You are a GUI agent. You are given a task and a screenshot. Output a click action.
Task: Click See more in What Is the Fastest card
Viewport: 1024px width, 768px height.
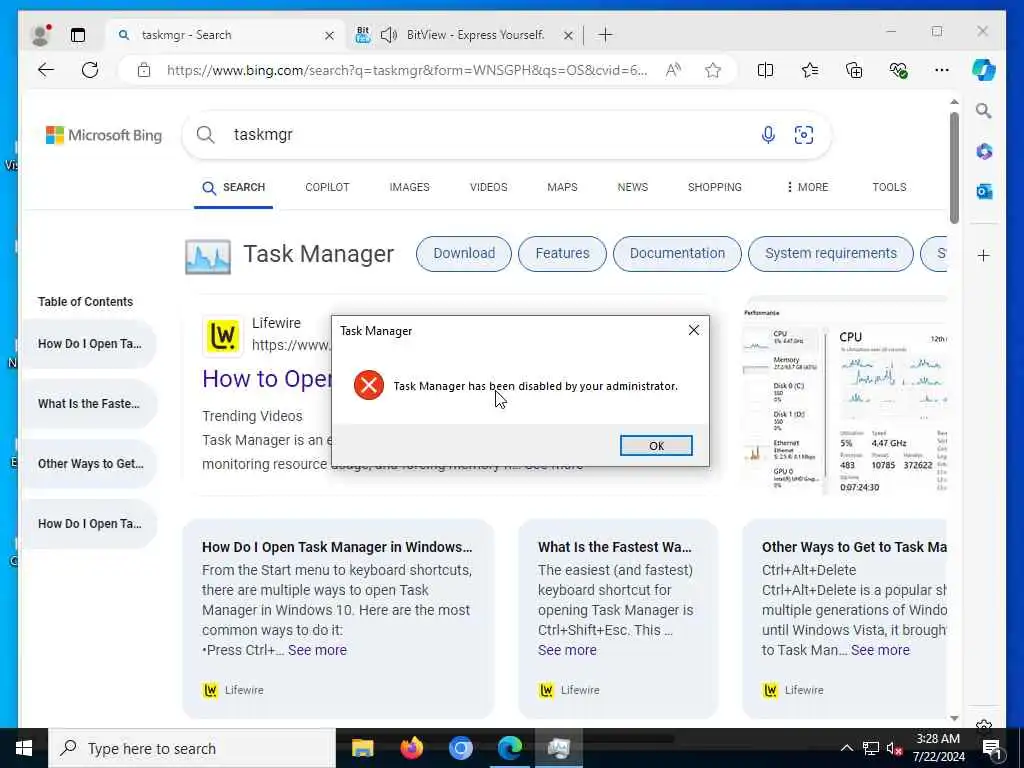click(x=567, y=650)
